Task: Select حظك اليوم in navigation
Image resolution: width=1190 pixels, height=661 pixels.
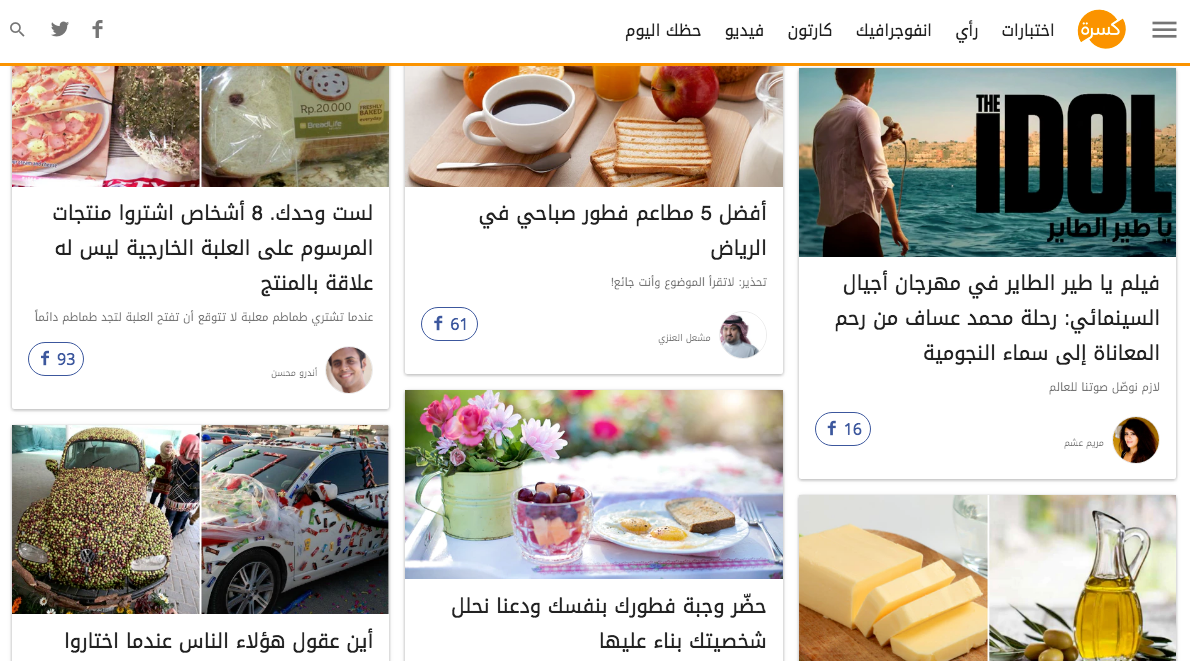Action: coord(663,30)
